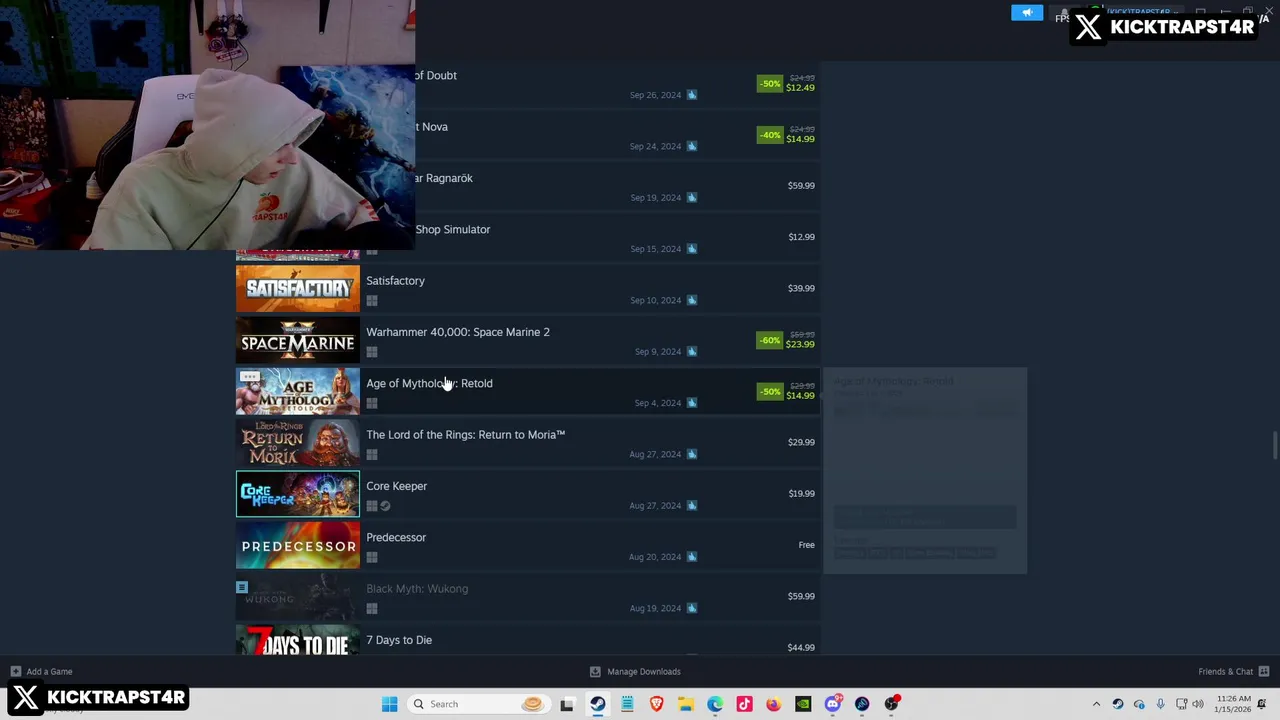This screenshot has height=720, width=1280.
Task: Click the -40% discount badge priced $14.99
Action: (x=769, y=135)
